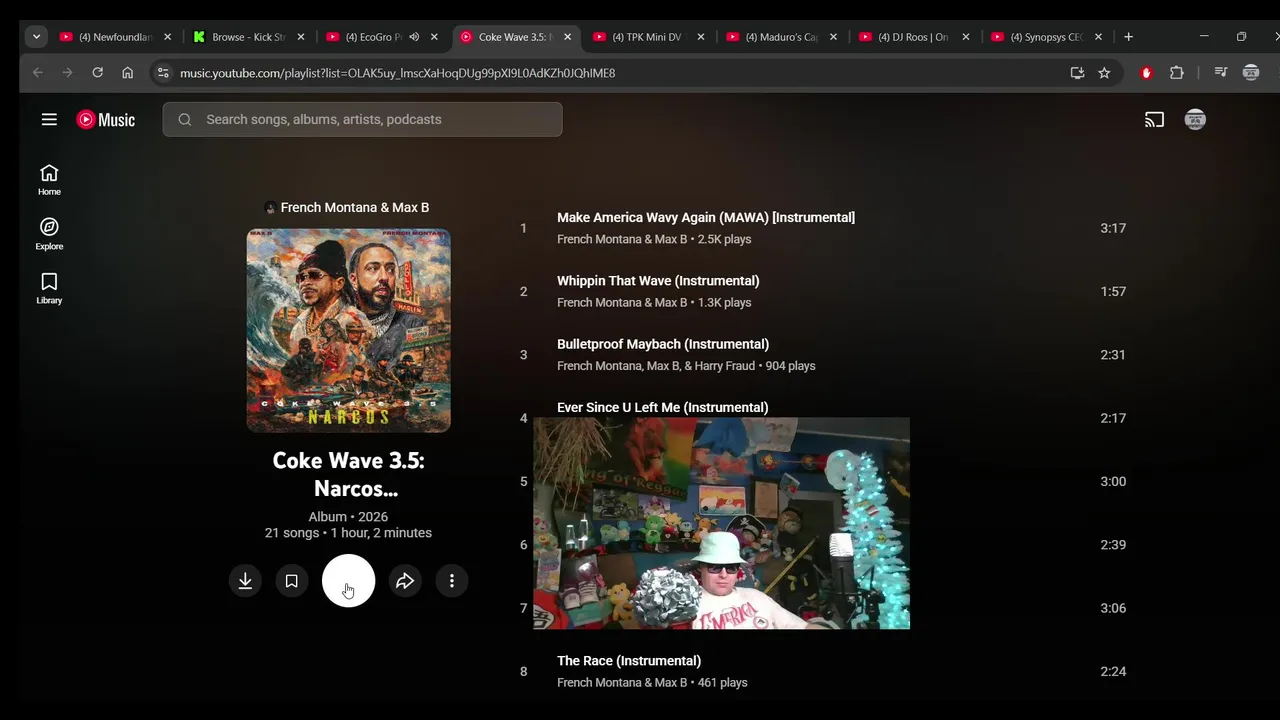Go back in browser history
Image resolution: width=1280 pixels, height=720 pixels.
tap(38, 73)
